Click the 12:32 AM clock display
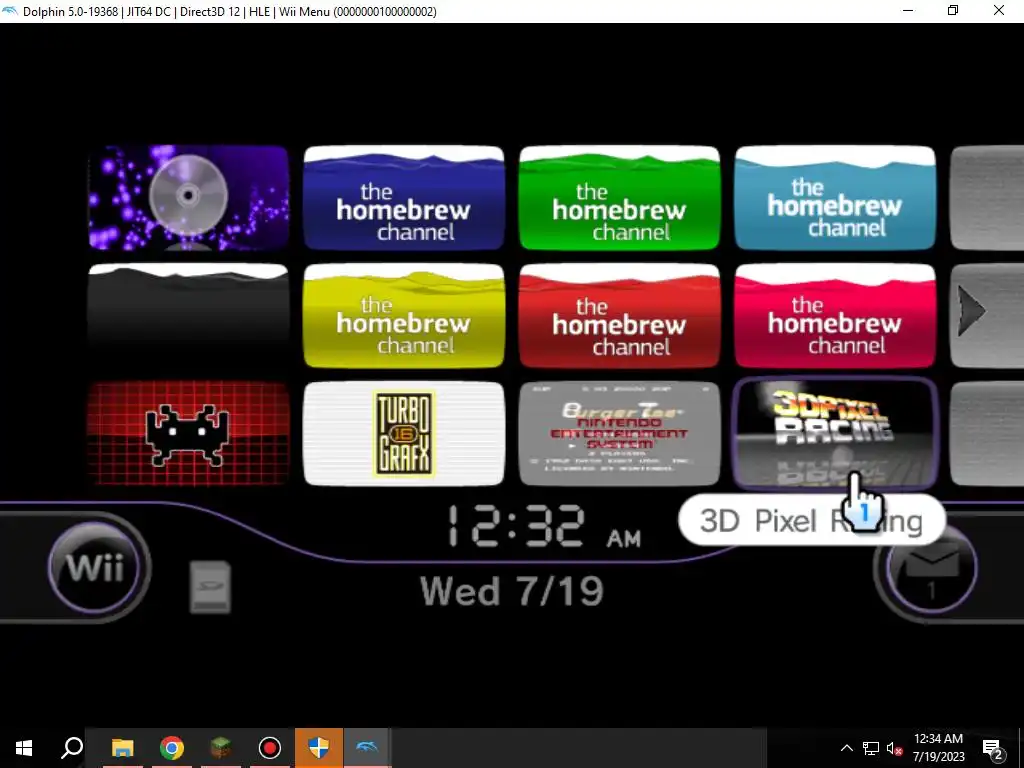The width and height of the screenshot is (1024, 768). coord(544,526)
